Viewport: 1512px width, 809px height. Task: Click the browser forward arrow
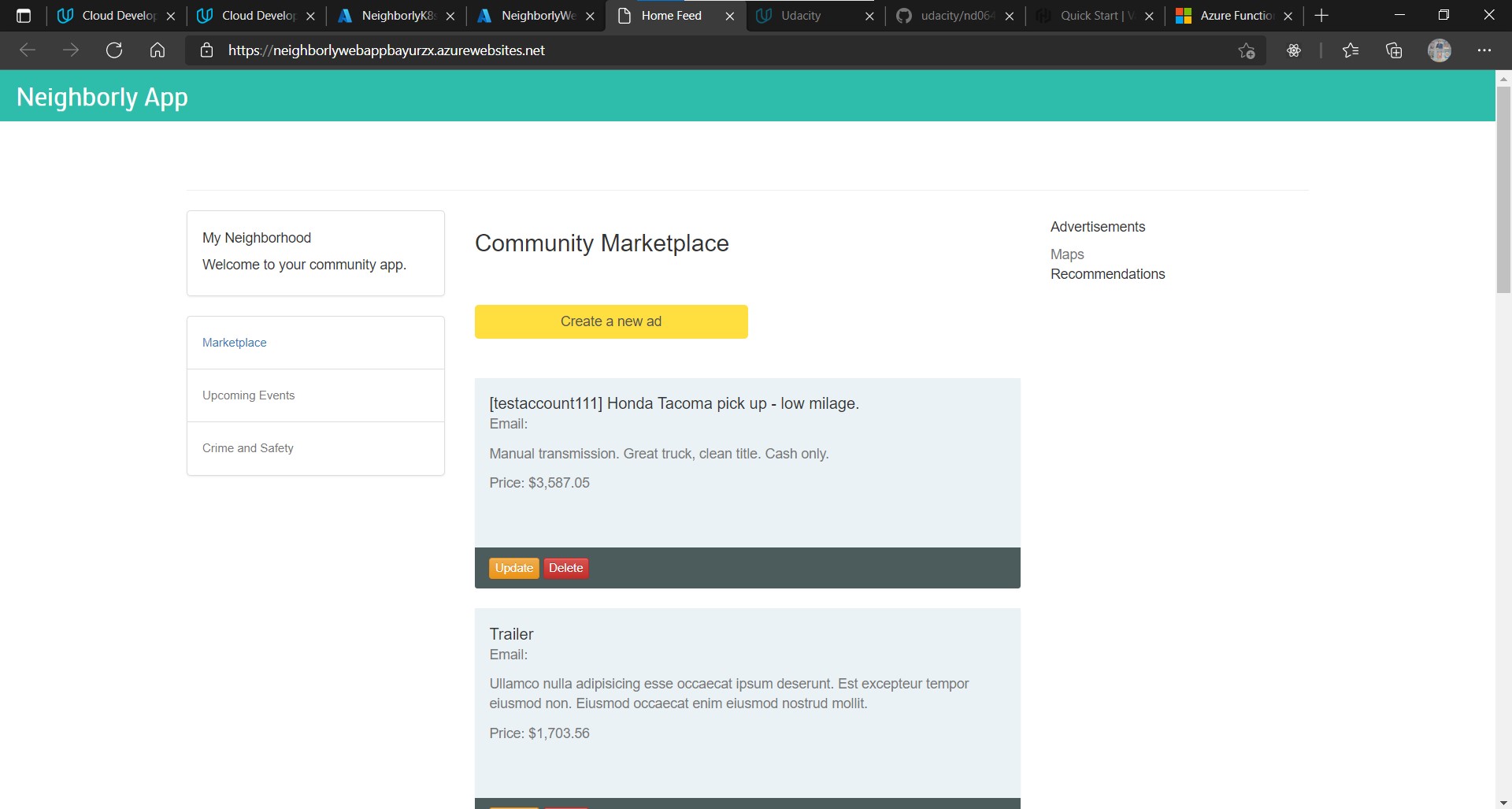(71, 50)
